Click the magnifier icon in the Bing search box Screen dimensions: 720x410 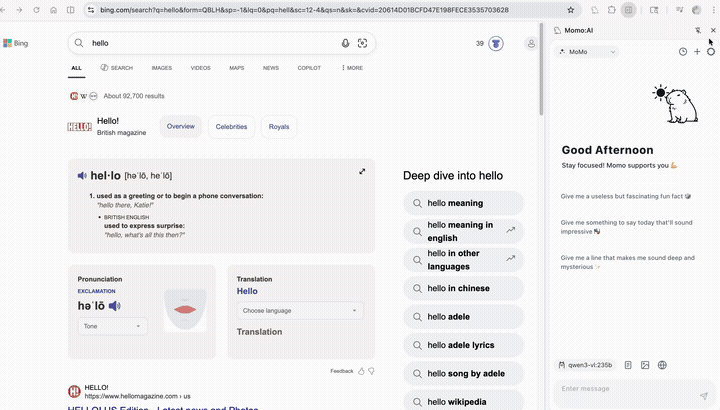coord(79,43)
